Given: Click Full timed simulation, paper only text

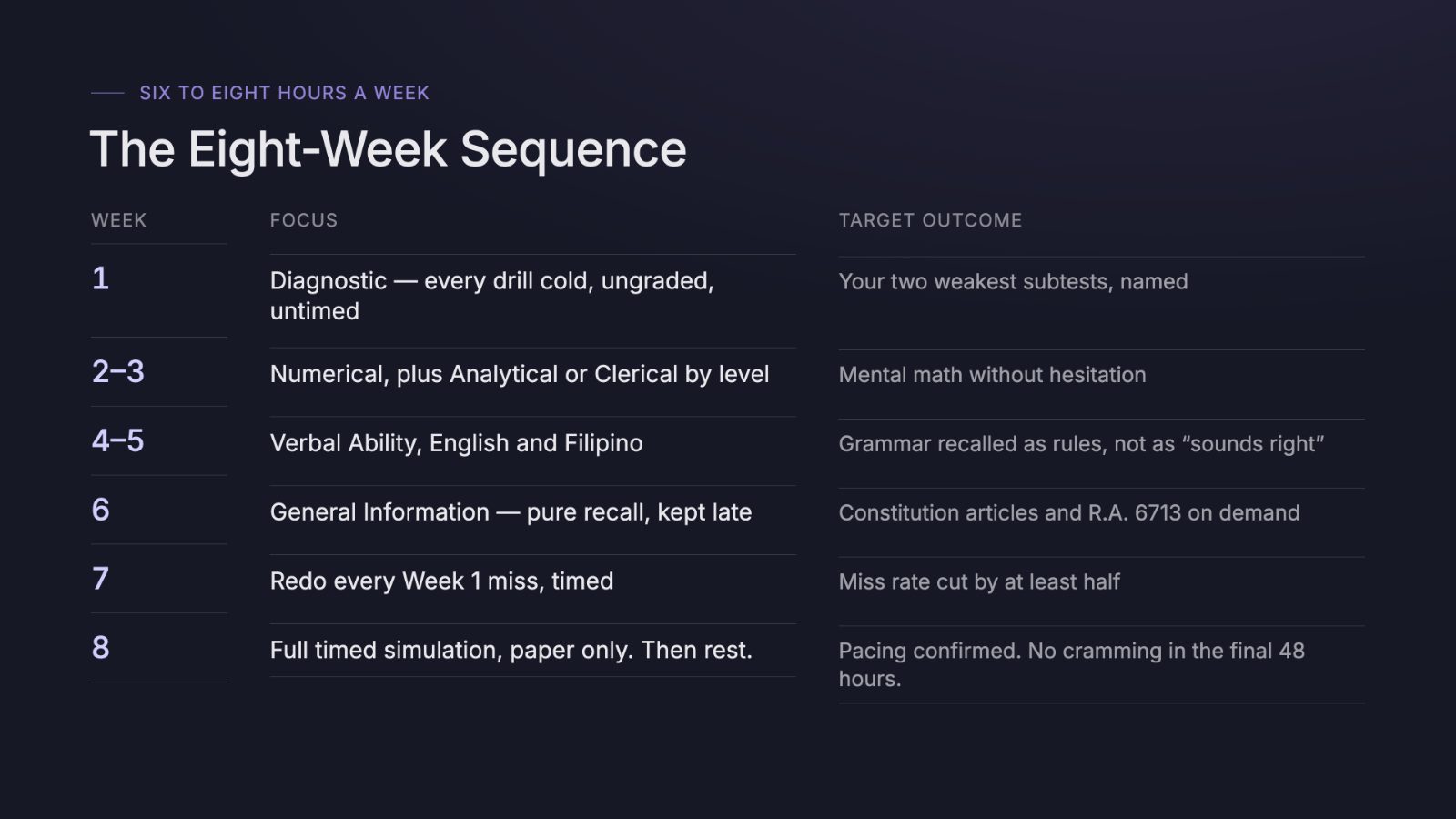Looking at the screenshot, I should click(x=511, y=651).
